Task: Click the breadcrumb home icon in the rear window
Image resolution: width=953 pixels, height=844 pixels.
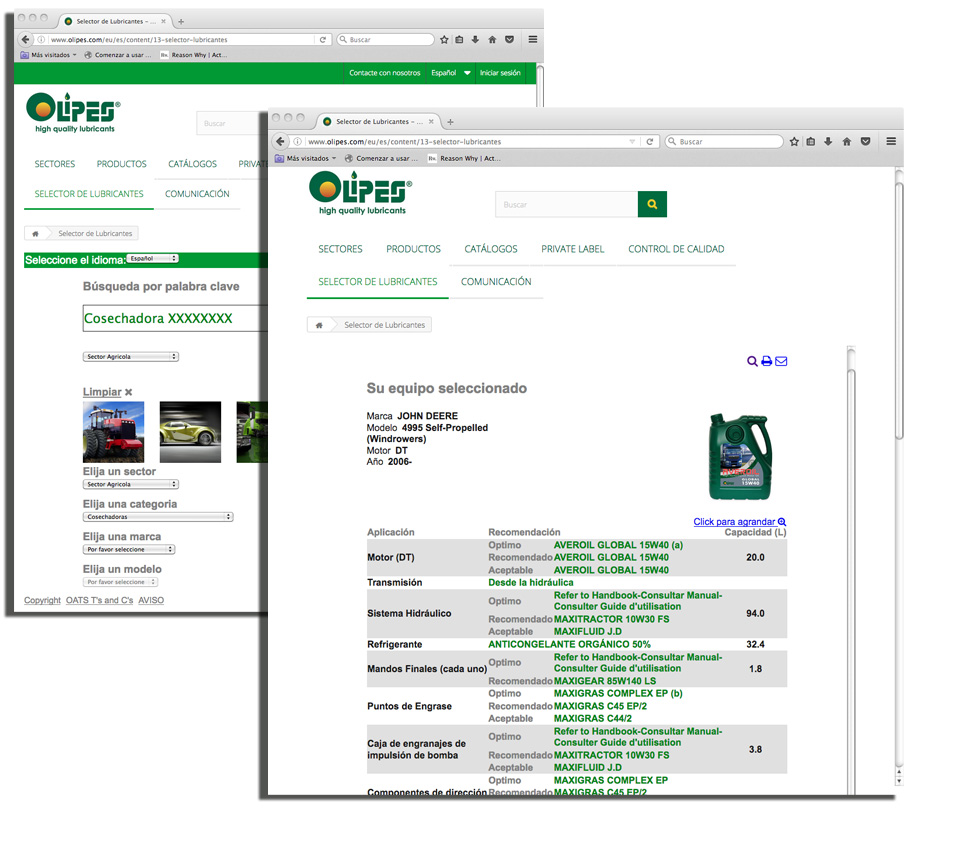Action: click(x=35, y=233)
